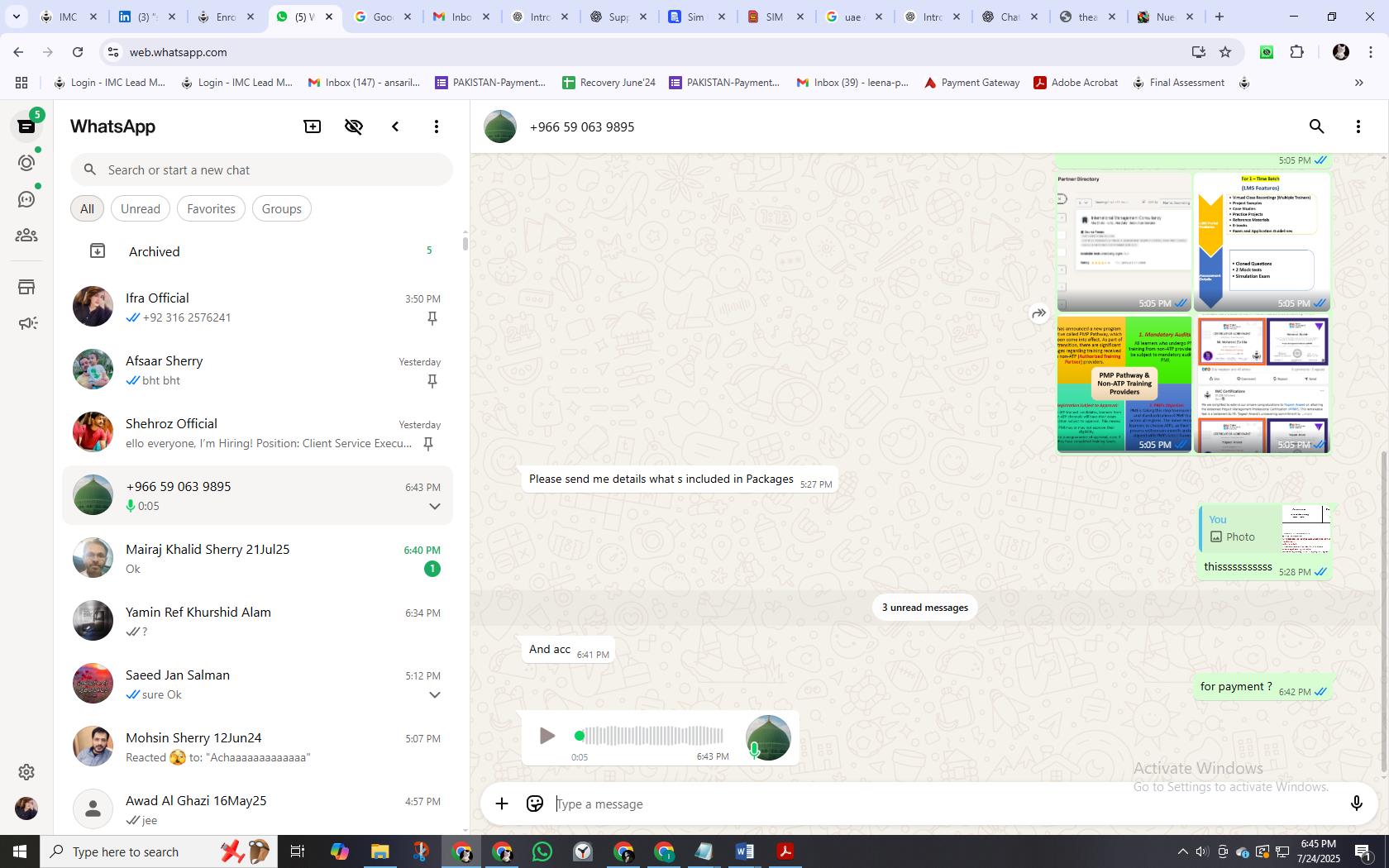Open the LMS Features image thumbnail
This screenshot has height=868, width=1389.
1262,242
